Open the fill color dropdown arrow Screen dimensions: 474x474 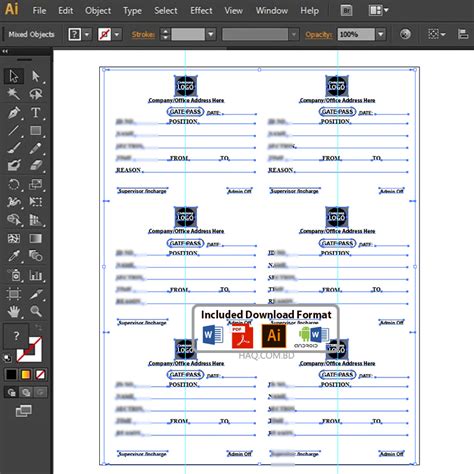click(87, 34)
